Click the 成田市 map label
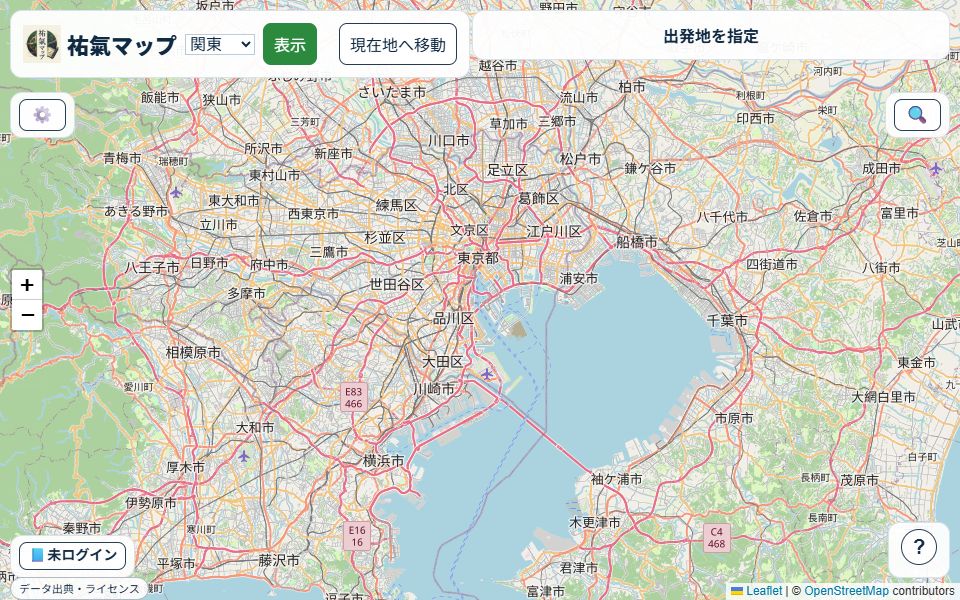 click(x=881, y=168)
